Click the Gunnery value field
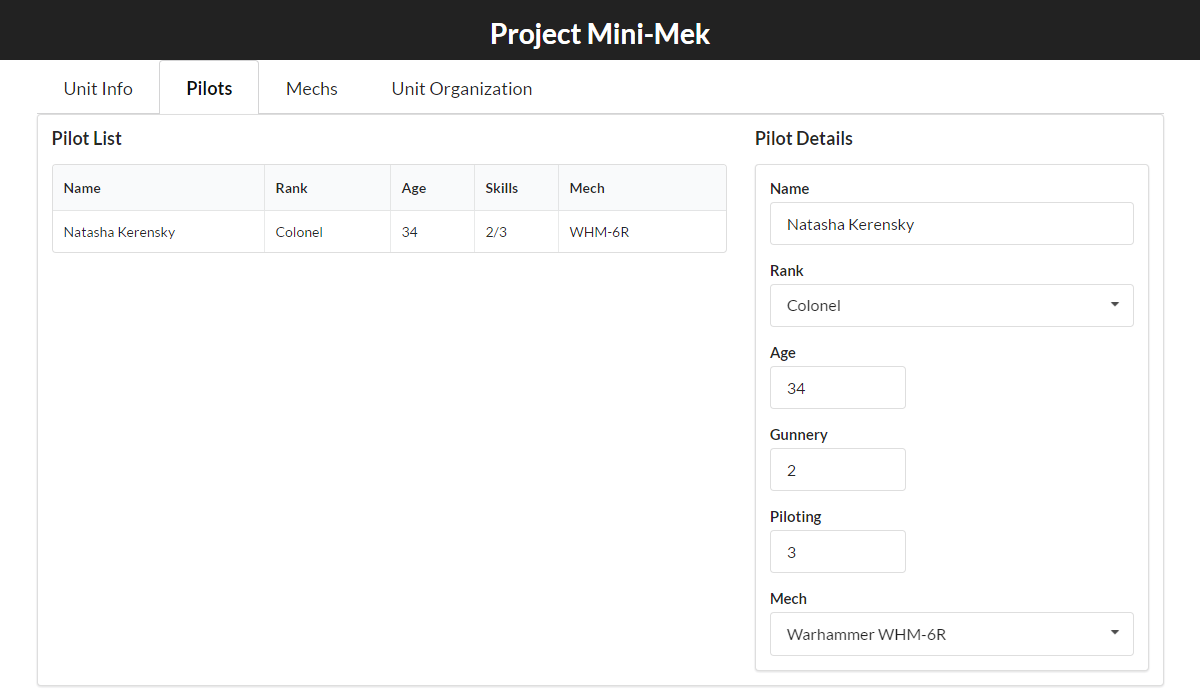The height and width of the screenshot is (700, 1200). click(837, 470)
